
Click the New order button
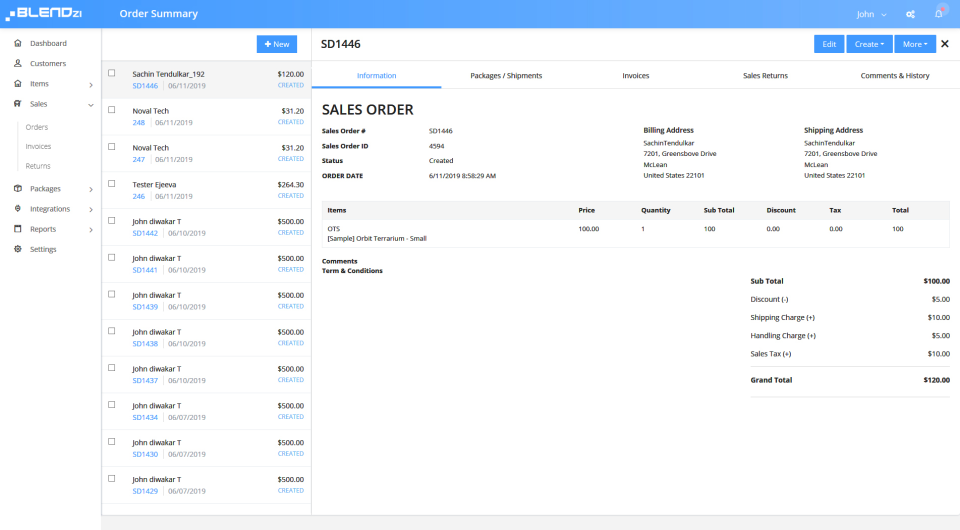(277, 44)
